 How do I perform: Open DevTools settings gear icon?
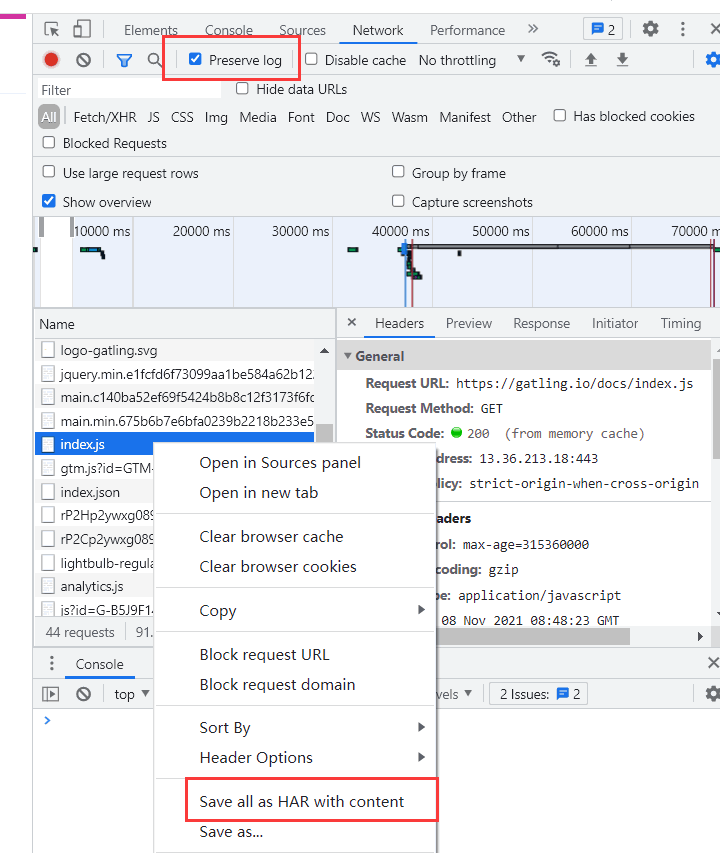(x=650, y=29)
